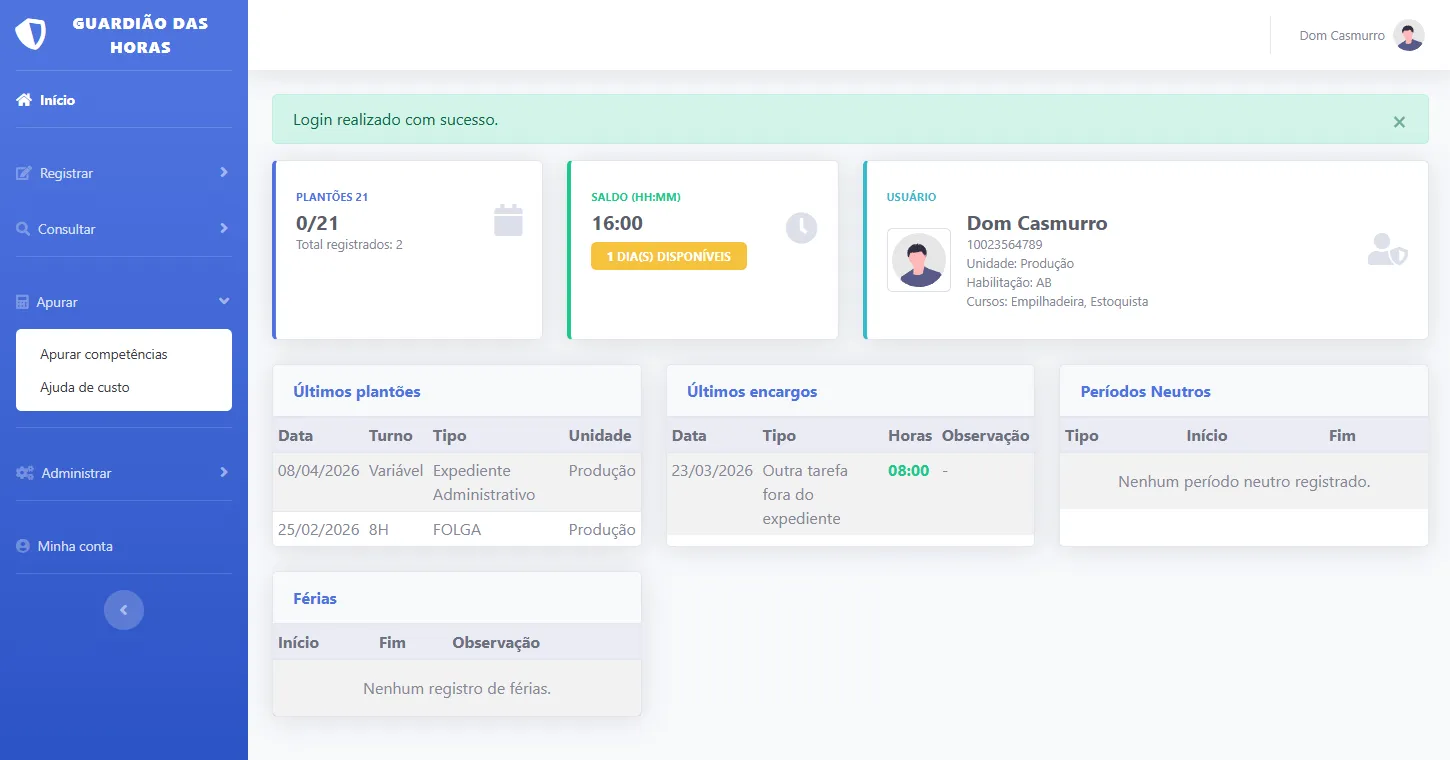Click Nenhum registro de férias message

coord(457,689)
